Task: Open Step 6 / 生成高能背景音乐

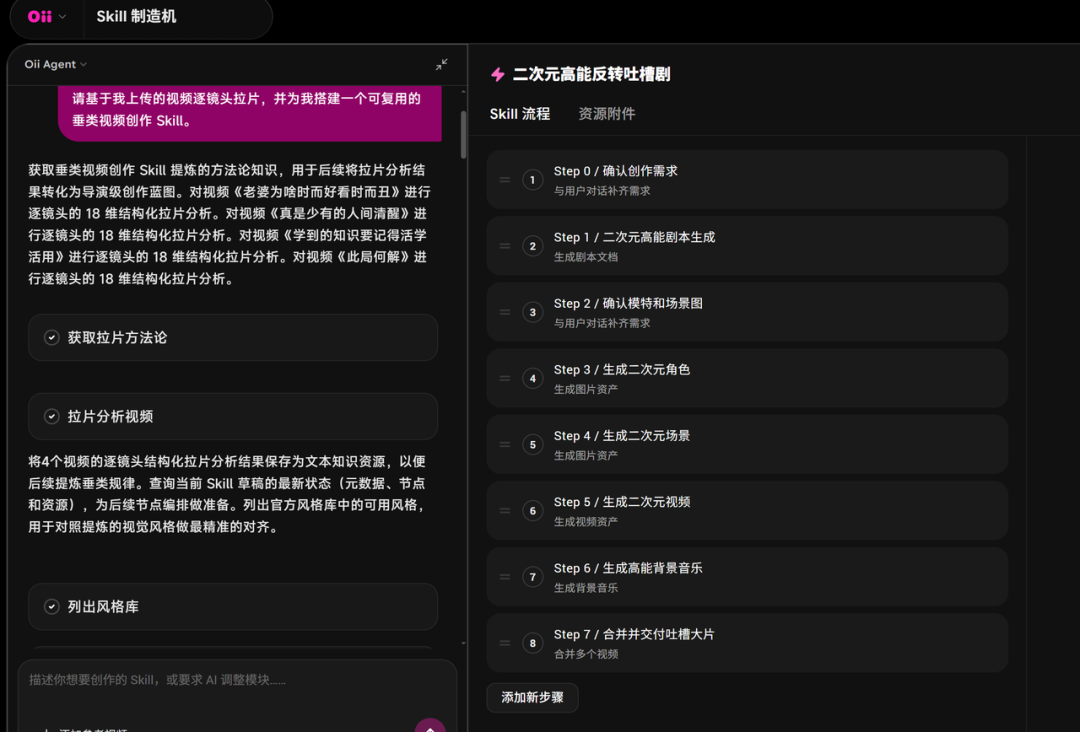Action: click(x=747, y=576)
